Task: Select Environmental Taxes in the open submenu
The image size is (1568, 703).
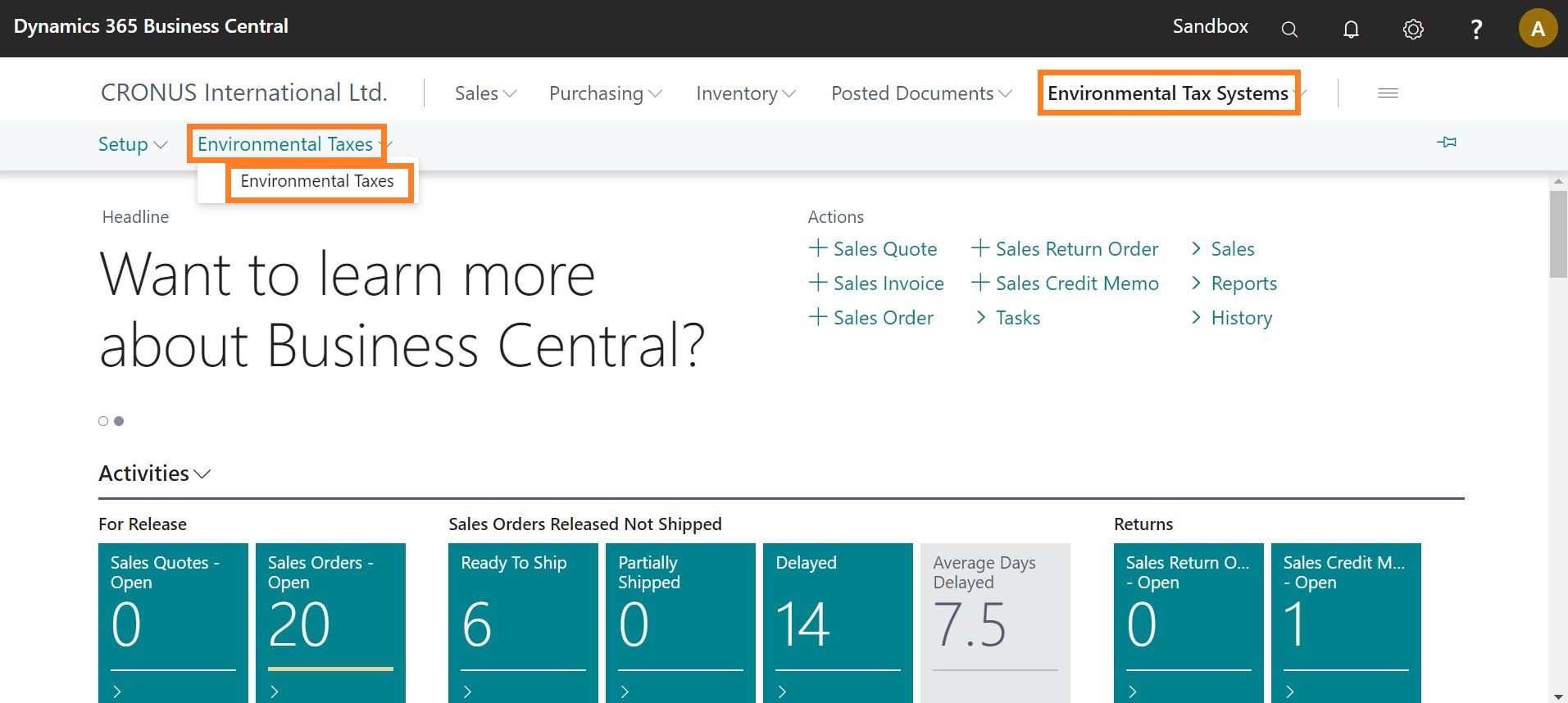Action: (x=317, y=181)
